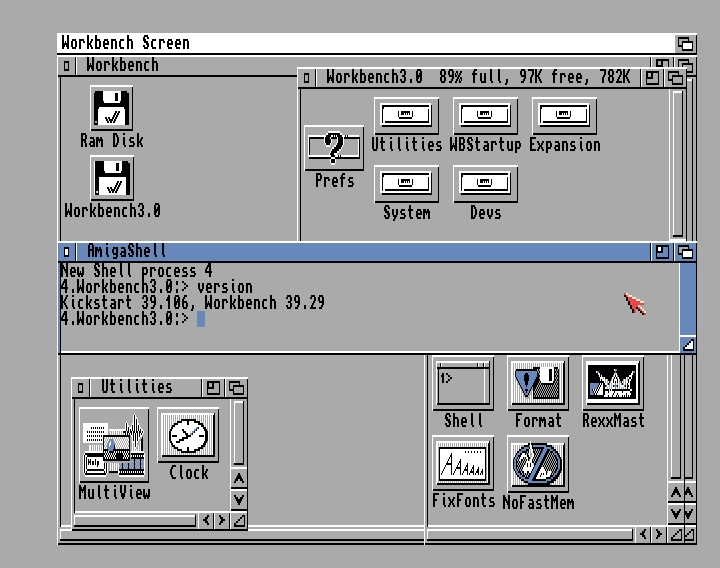This screenshot has height=568, width=720.
Task: Start the RexxMast icon
Action: click(x=612, y=384)
